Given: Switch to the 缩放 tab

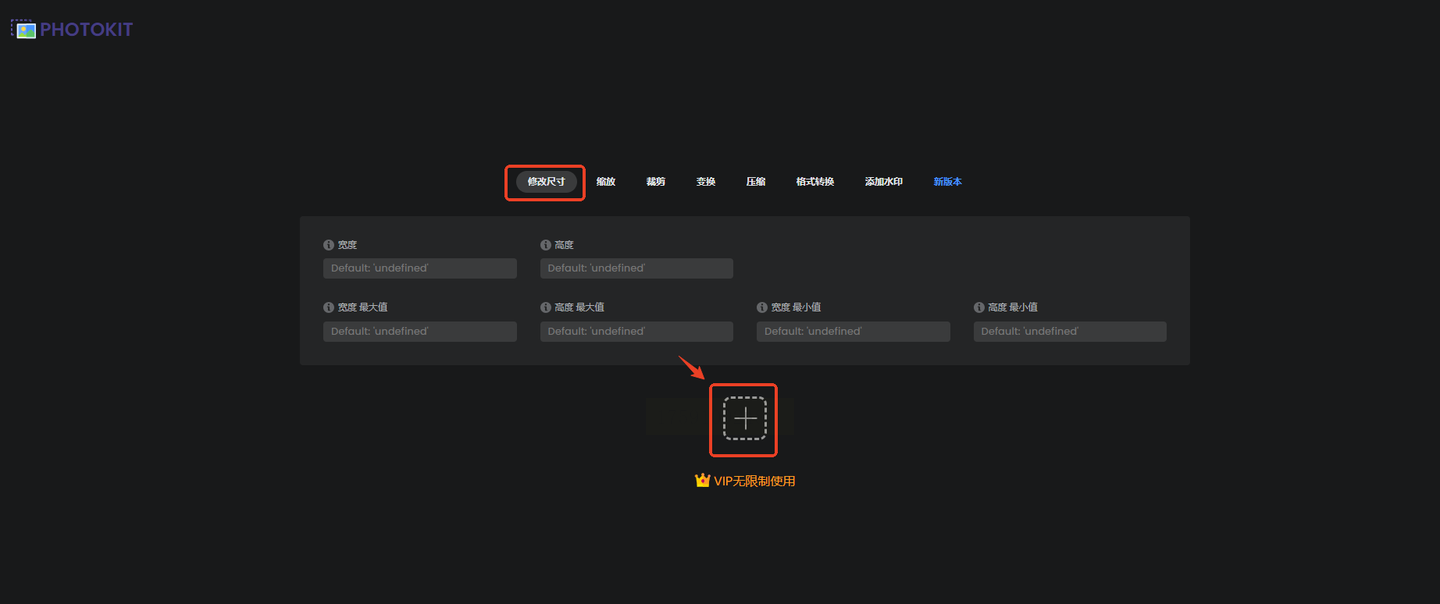Looking at the screenshot, I should (606, 182).
